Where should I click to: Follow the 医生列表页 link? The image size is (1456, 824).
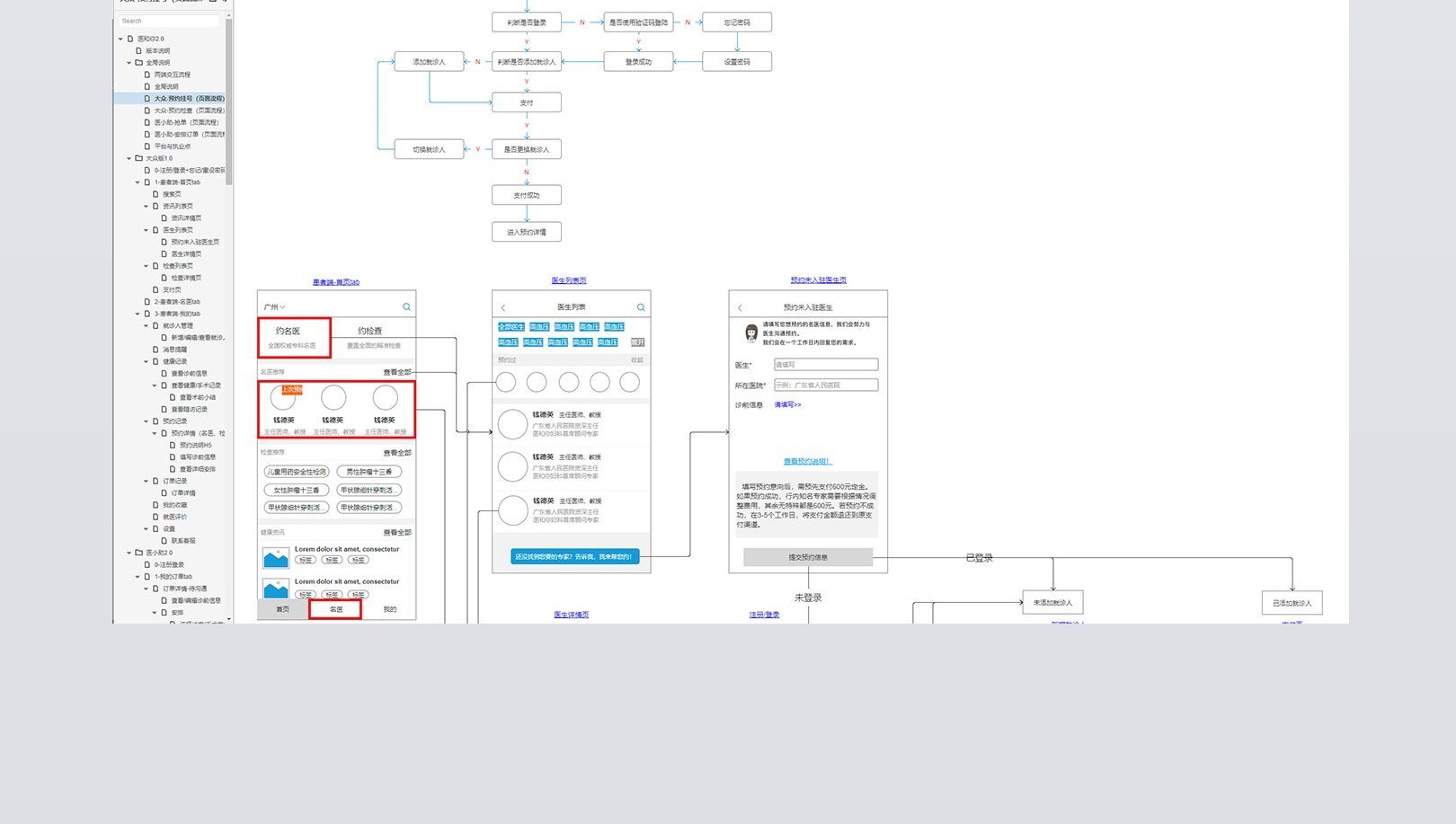coord(569,280)
